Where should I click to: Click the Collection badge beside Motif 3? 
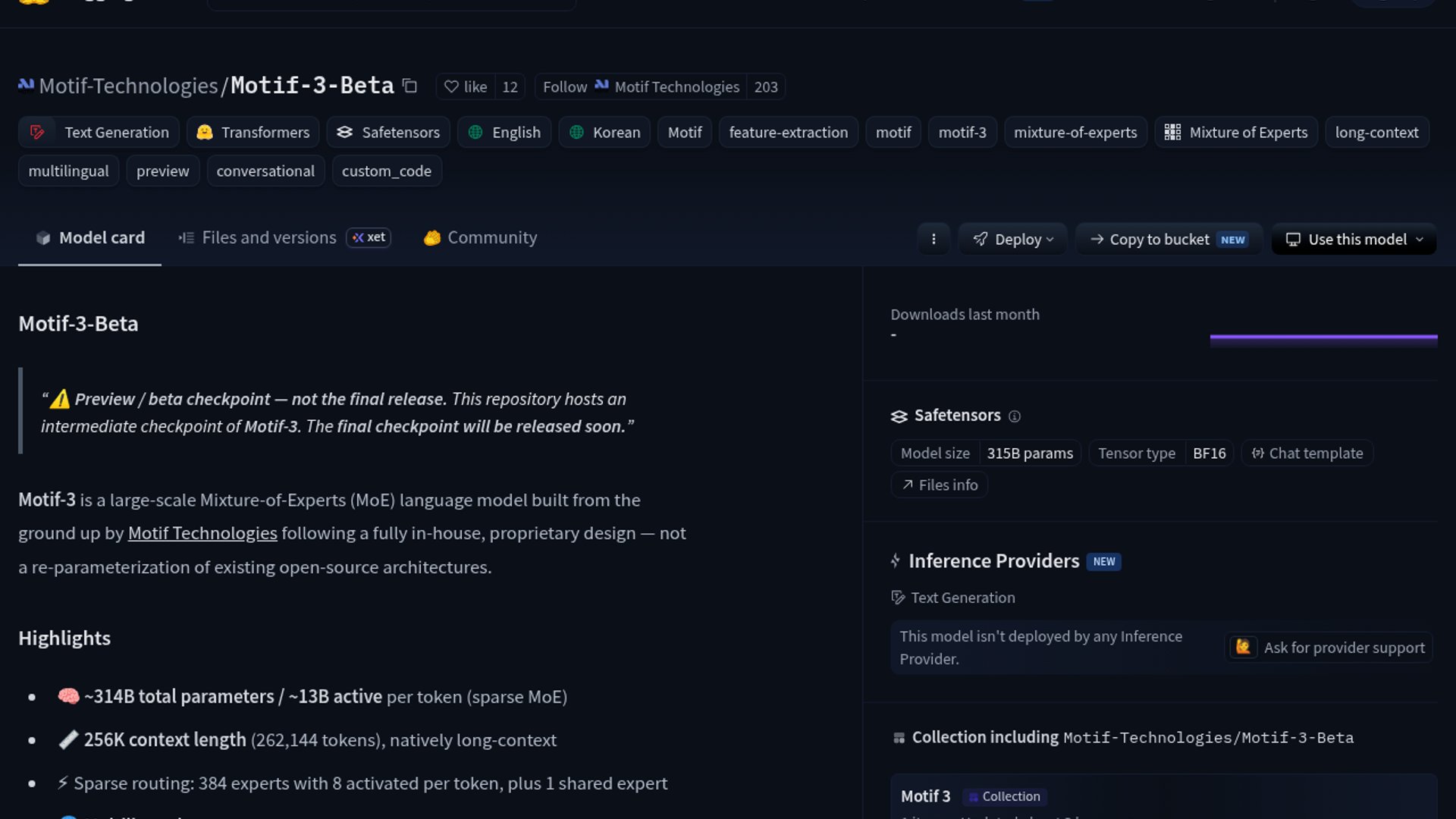pos(1005,797)
